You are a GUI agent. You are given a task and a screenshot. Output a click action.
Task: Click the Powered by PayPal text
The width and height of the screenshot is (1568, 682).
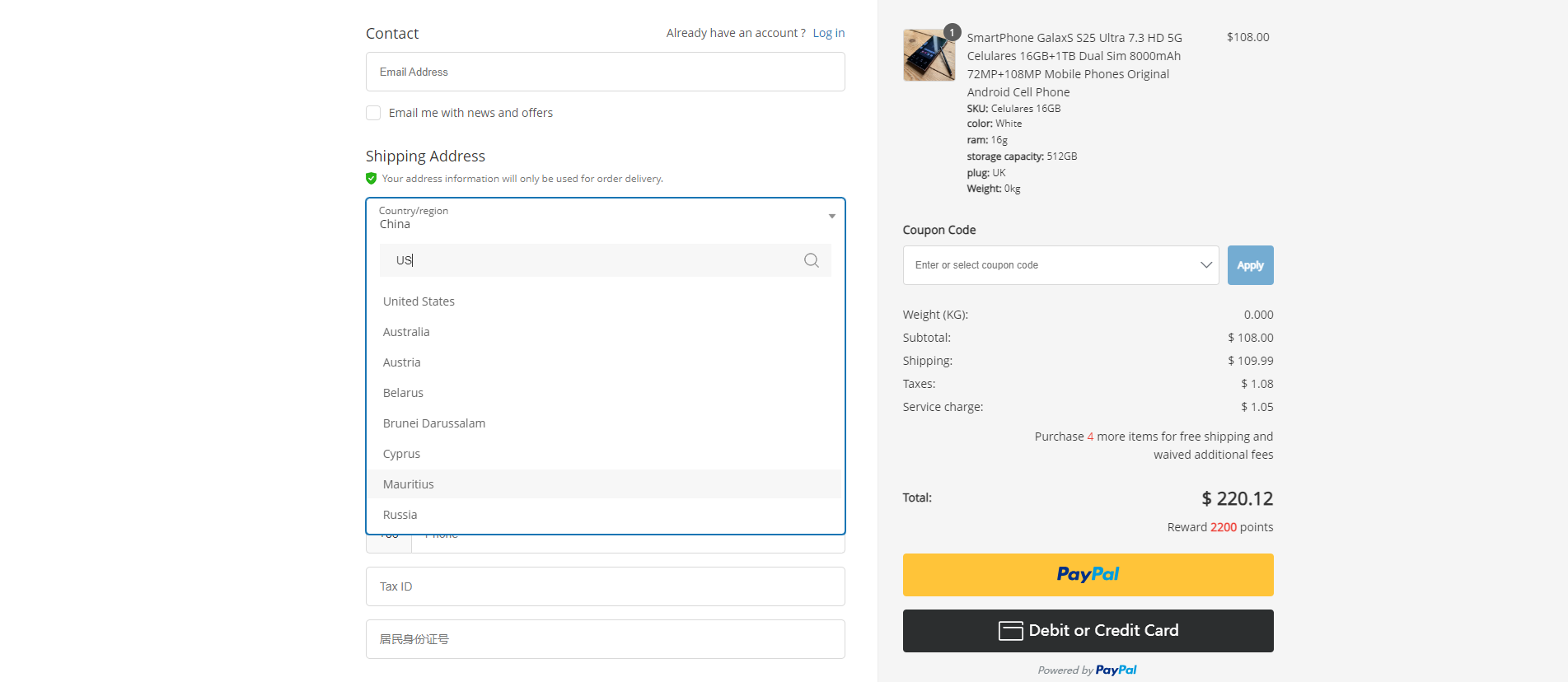[x=1088, y=670]
